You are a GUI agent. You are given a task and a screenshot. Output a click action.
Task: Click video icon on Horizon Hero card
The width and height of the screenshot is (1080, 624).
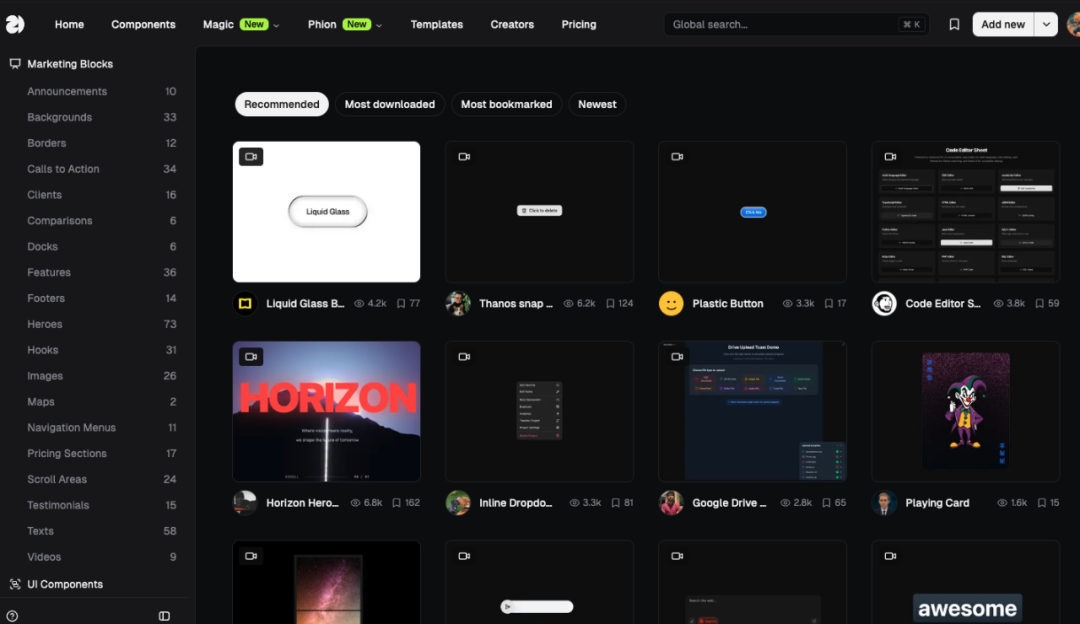click(251, 357)
